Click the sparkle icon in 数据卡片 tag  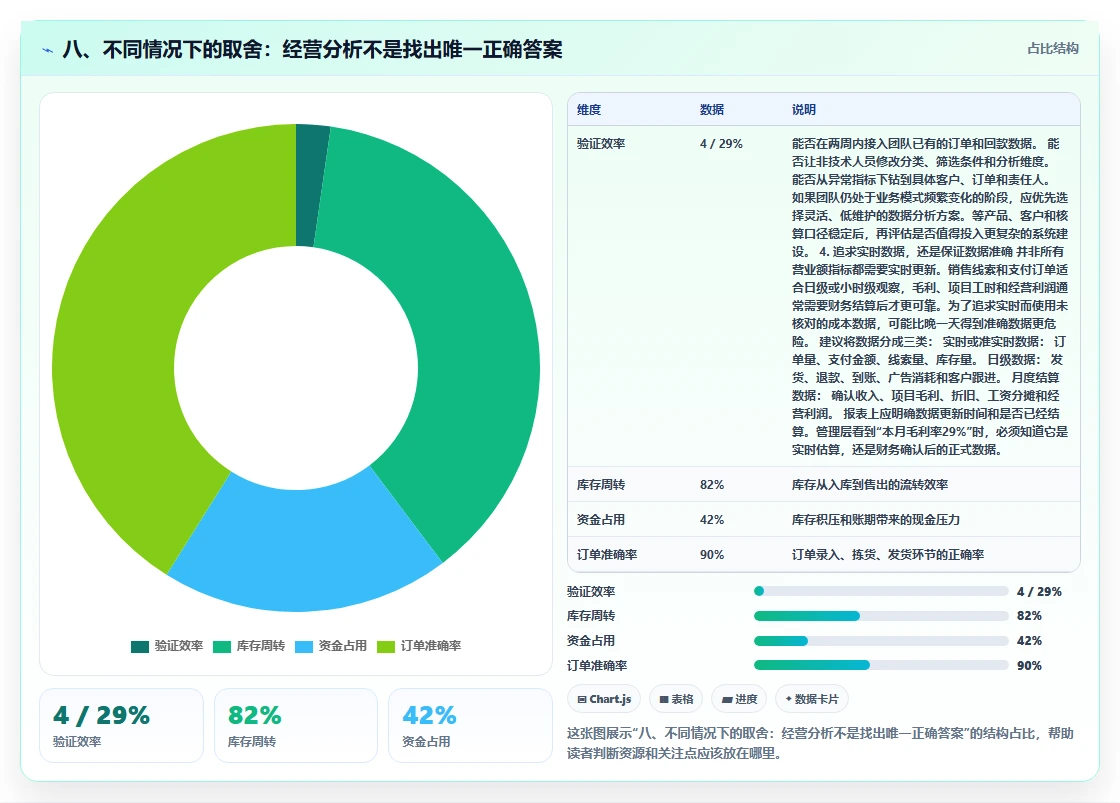pos(789,699)
